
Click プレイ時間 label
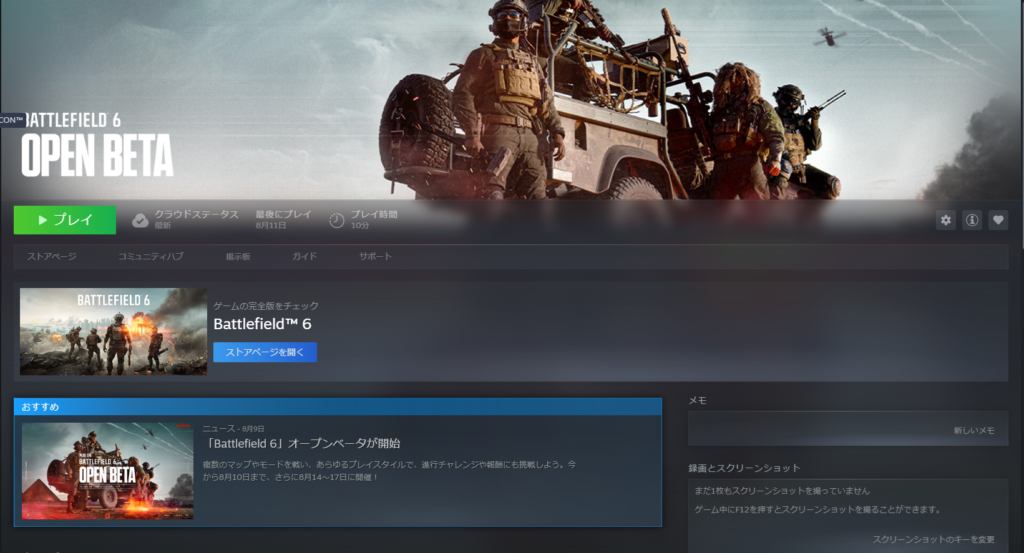click(374, 214)
